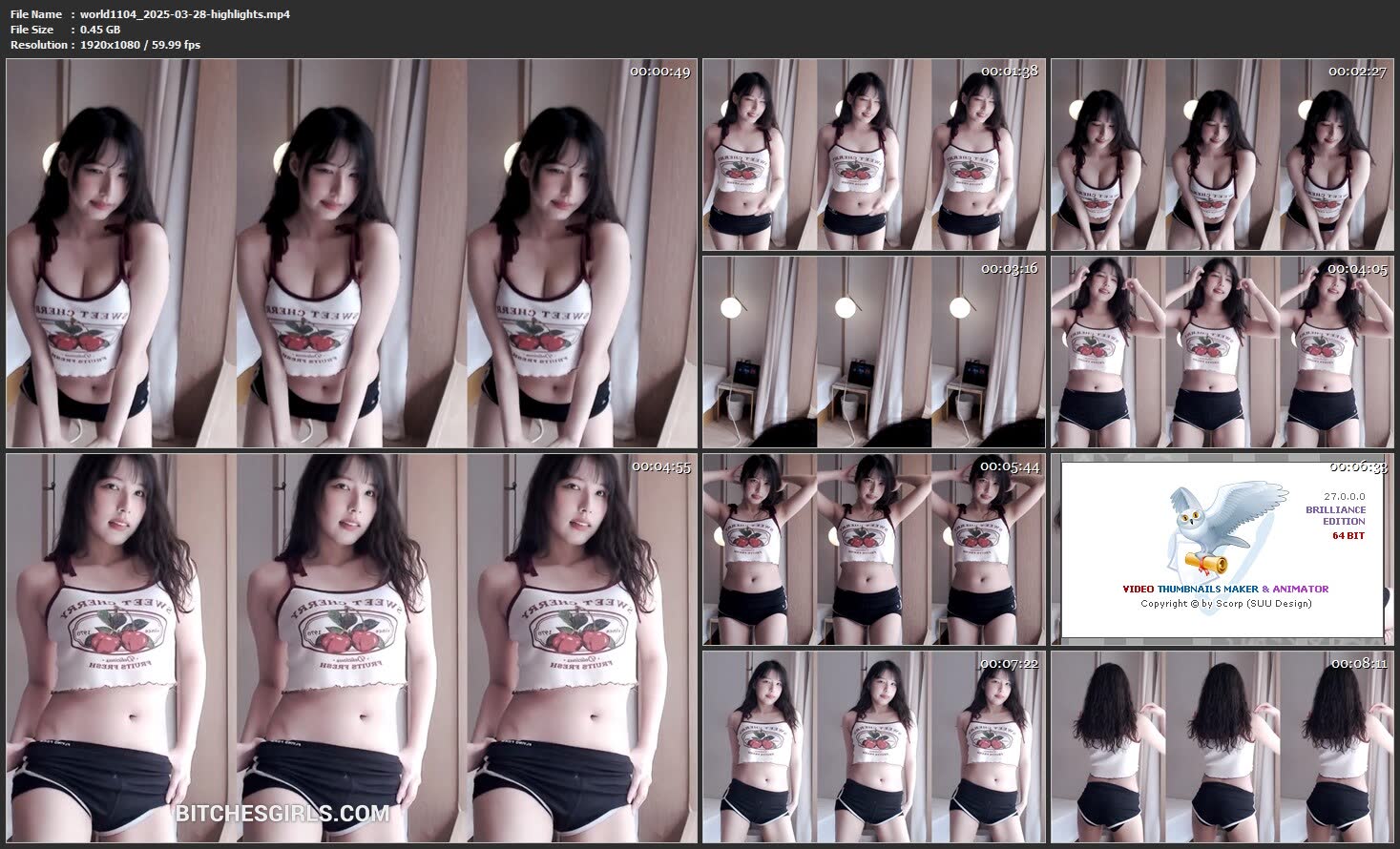The image size is (1400, 849).
Task: Click the copyright Scorp (SUU Design) text
Action: point(1225,603)
